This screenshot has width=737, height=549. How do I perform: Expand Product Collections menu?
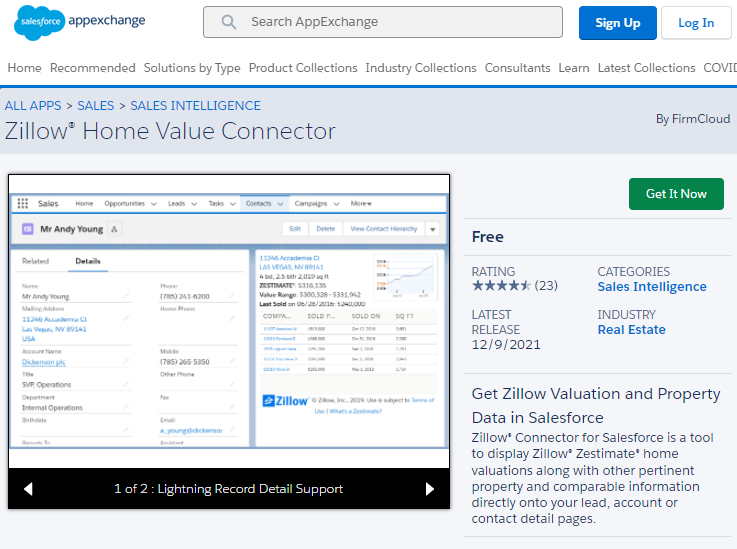(x=303, y=68)
